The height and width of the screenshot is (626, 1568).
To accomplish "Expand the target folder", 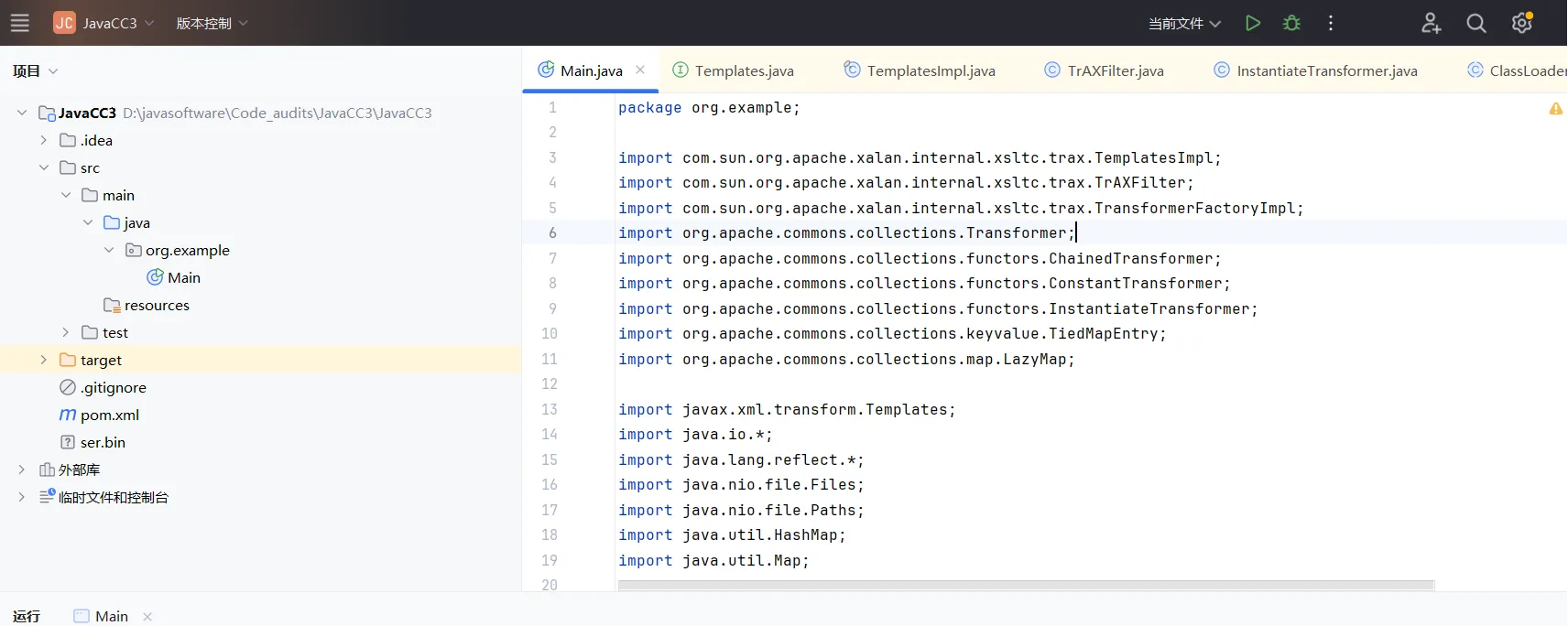I will click(43, 360).
